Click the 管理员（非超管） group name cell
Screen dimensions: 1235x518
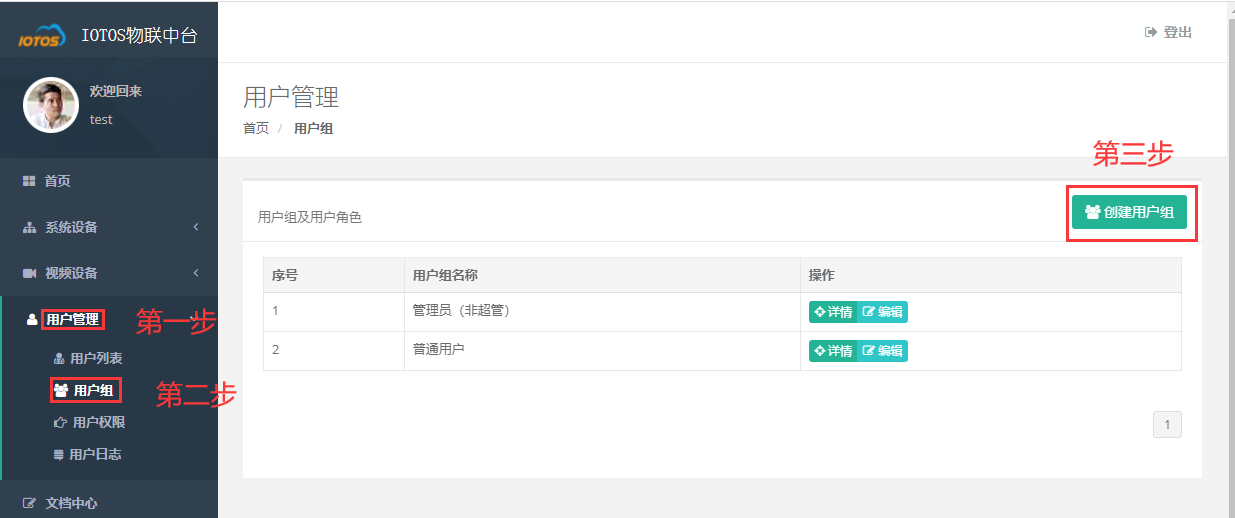coord(602,312)
